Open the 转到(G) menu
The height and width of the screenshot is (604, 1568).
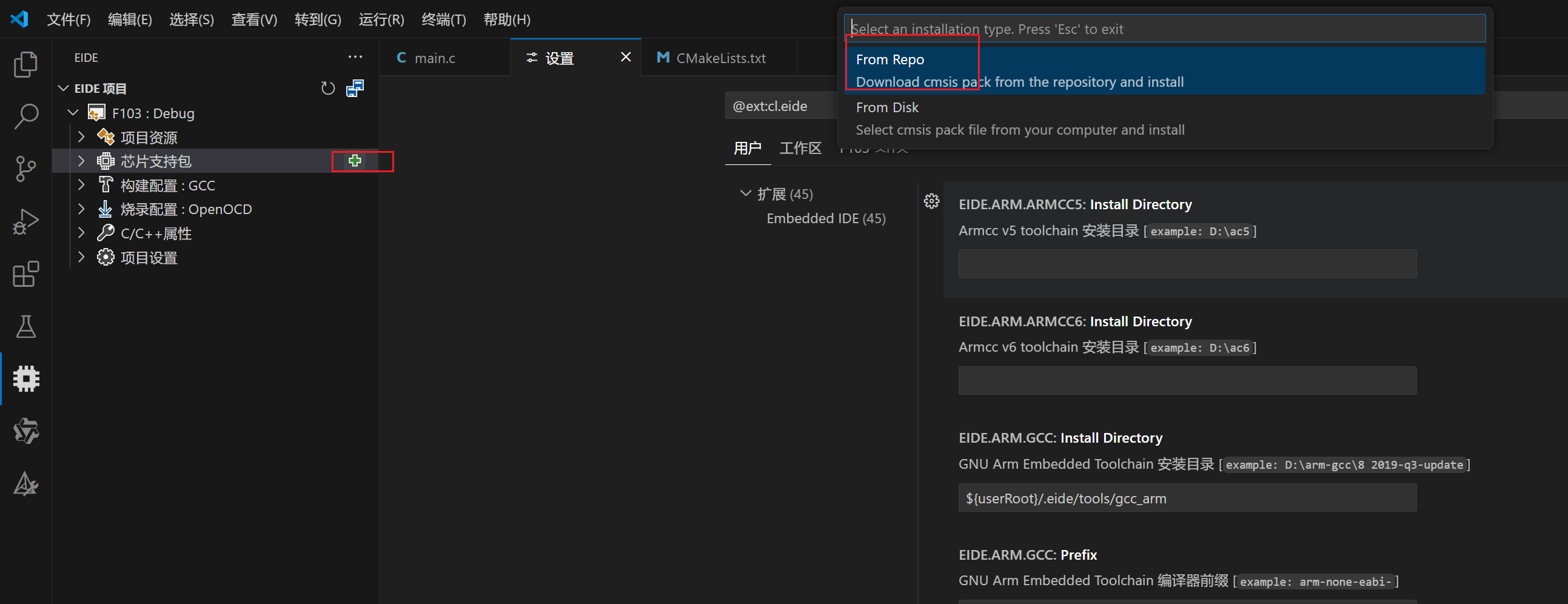pos(318,19)
